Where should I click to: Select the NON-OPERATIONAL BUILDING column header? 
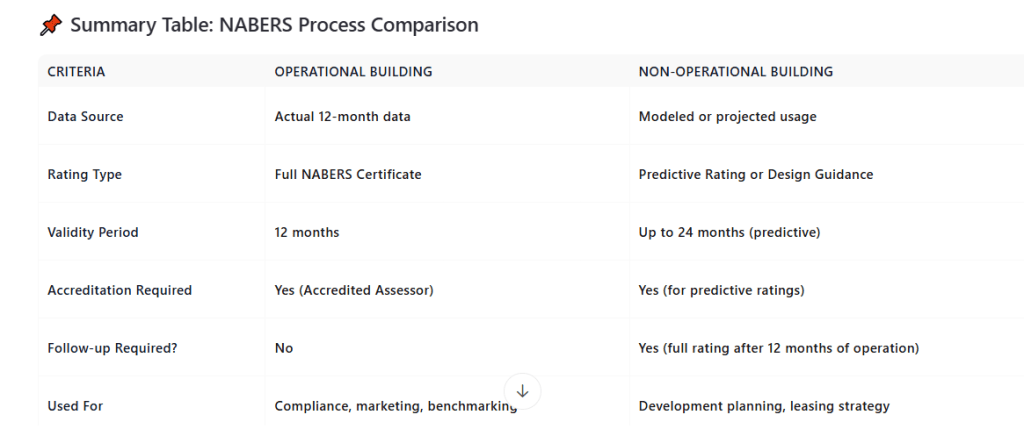pos(736,72)
